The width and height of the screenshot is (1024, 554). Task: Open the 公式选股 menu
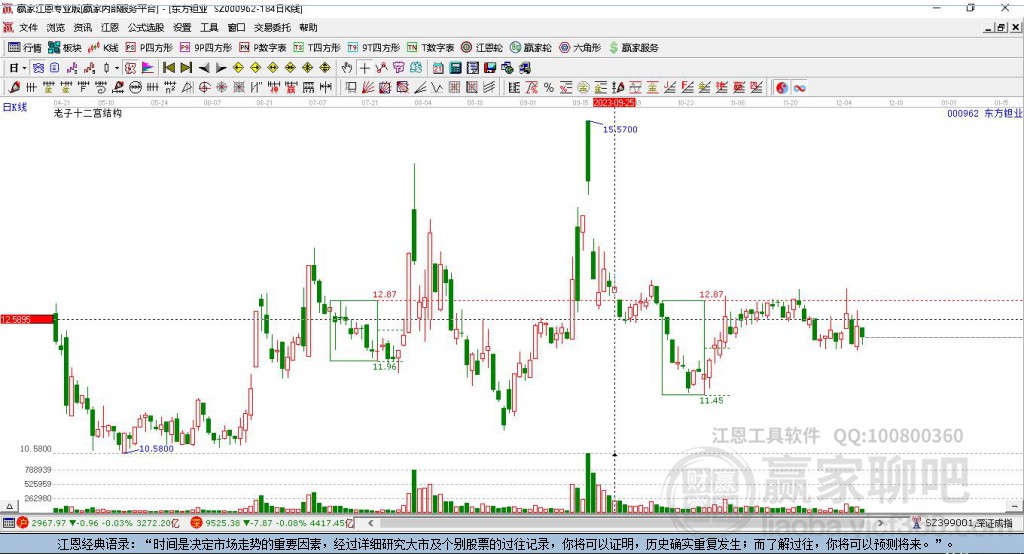coord(146,27)
